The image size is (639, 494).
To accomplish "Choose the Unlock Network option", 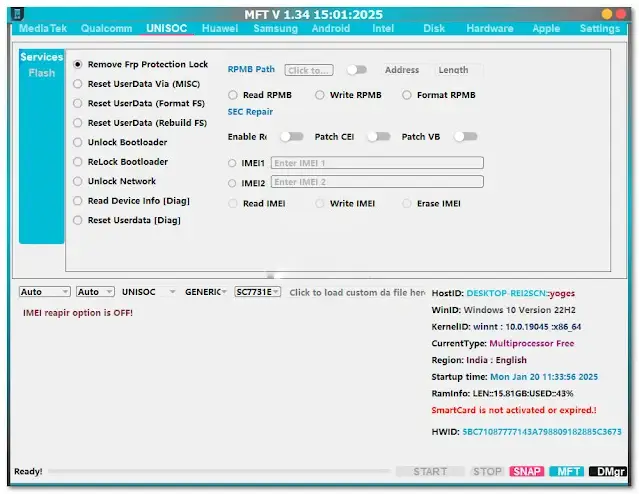I will (115, 181).
